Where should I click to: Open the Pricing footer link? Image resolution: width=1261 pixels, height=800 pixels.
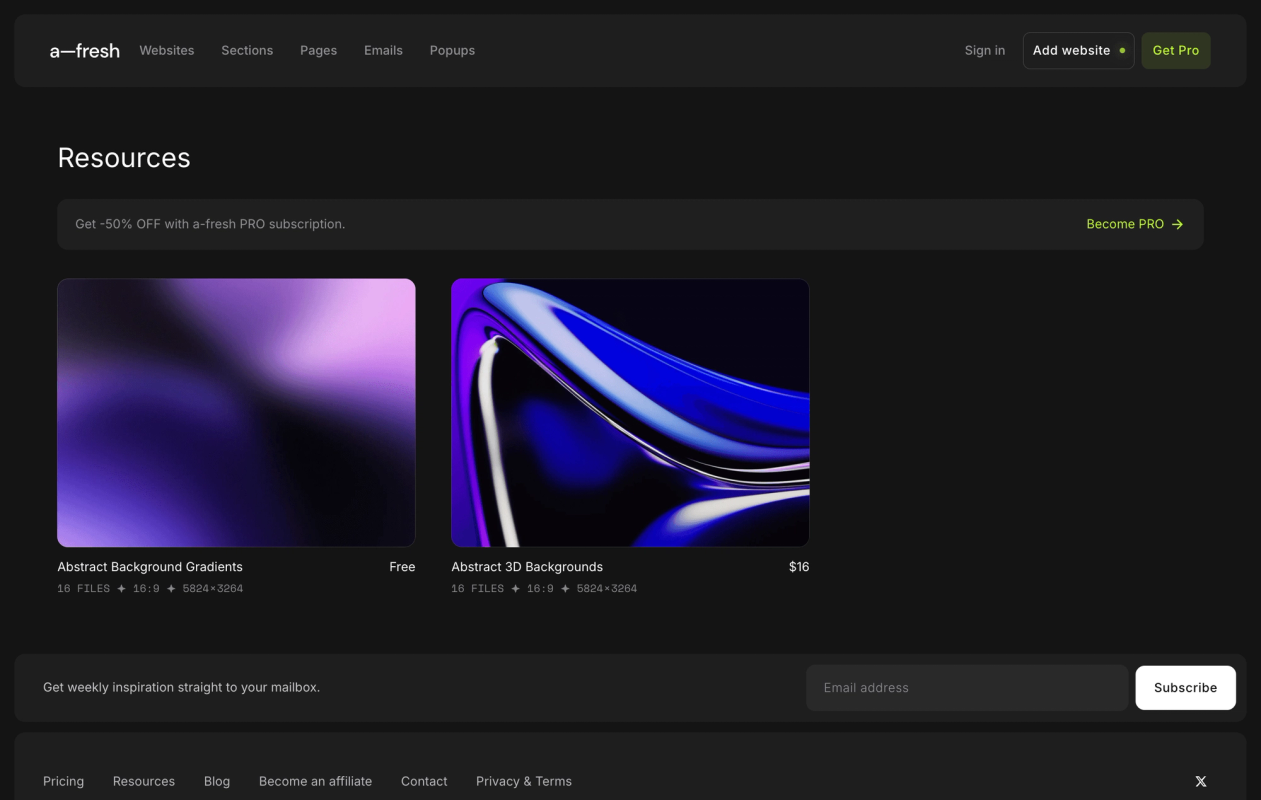point(63,781)
